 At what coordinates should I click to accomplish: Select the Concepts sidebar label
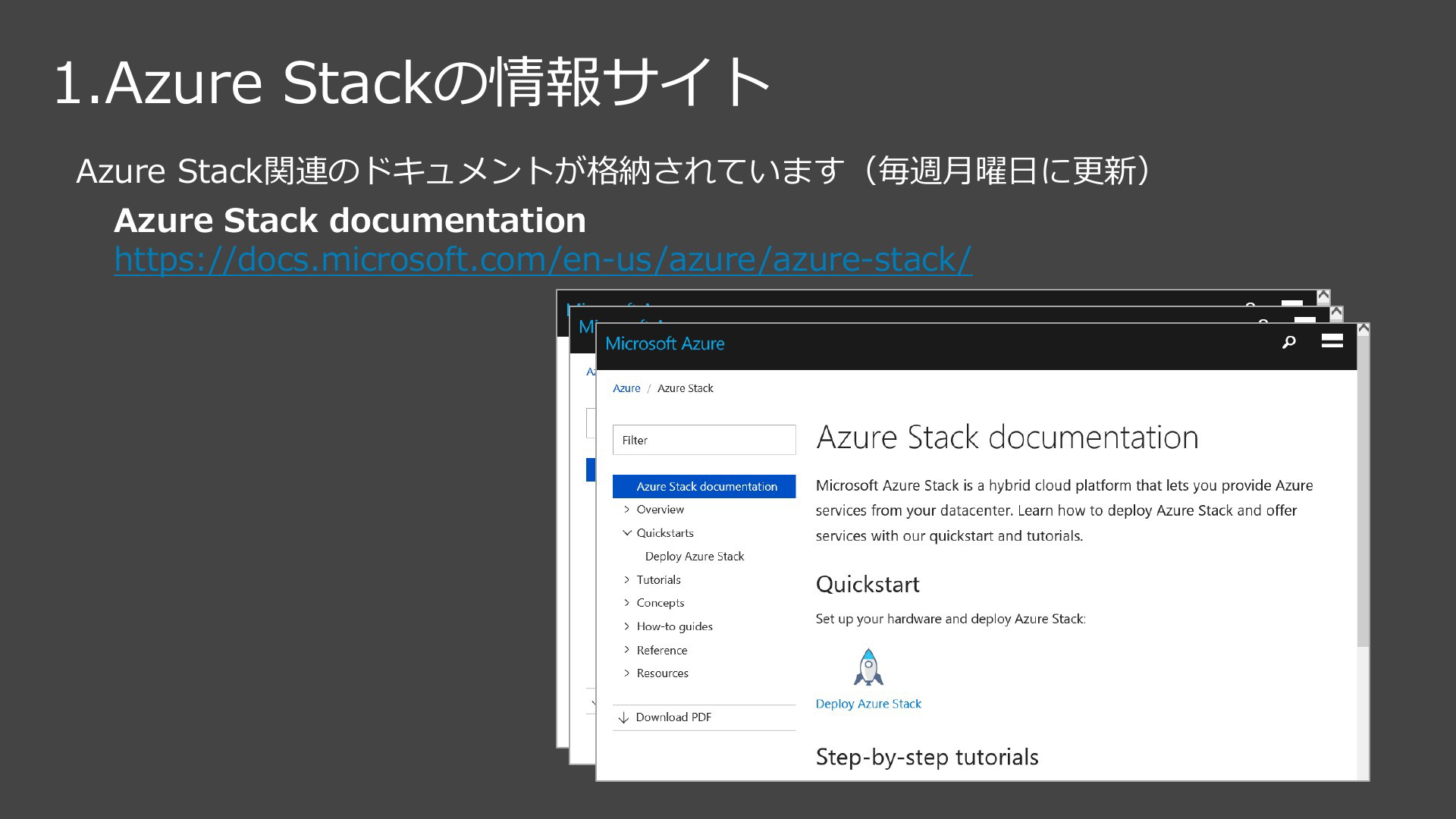pos(660,603)
